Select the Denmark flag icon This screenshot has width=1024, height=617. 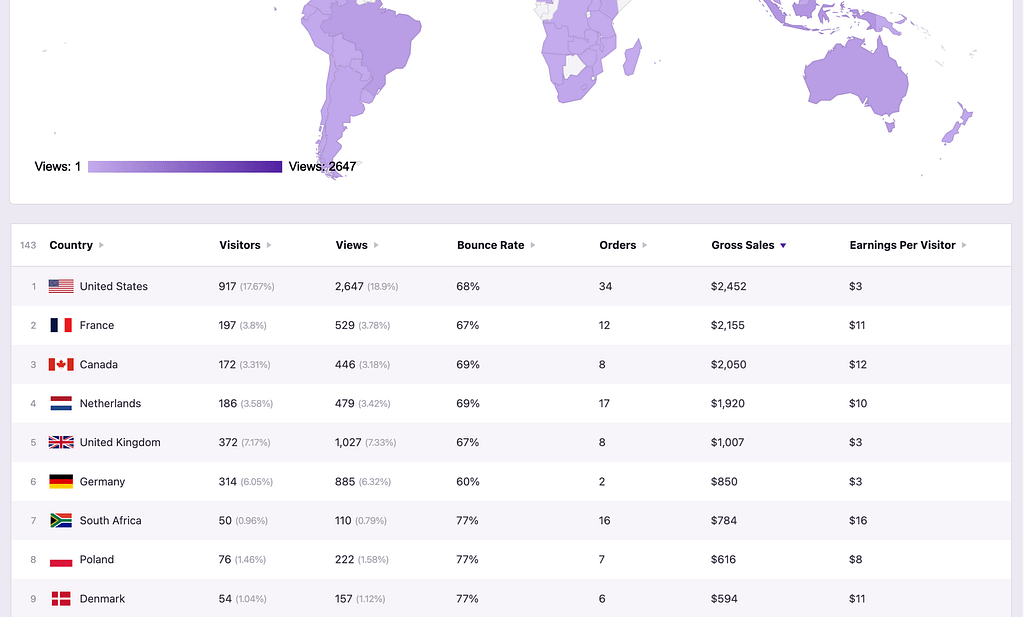tap(60, 598)
